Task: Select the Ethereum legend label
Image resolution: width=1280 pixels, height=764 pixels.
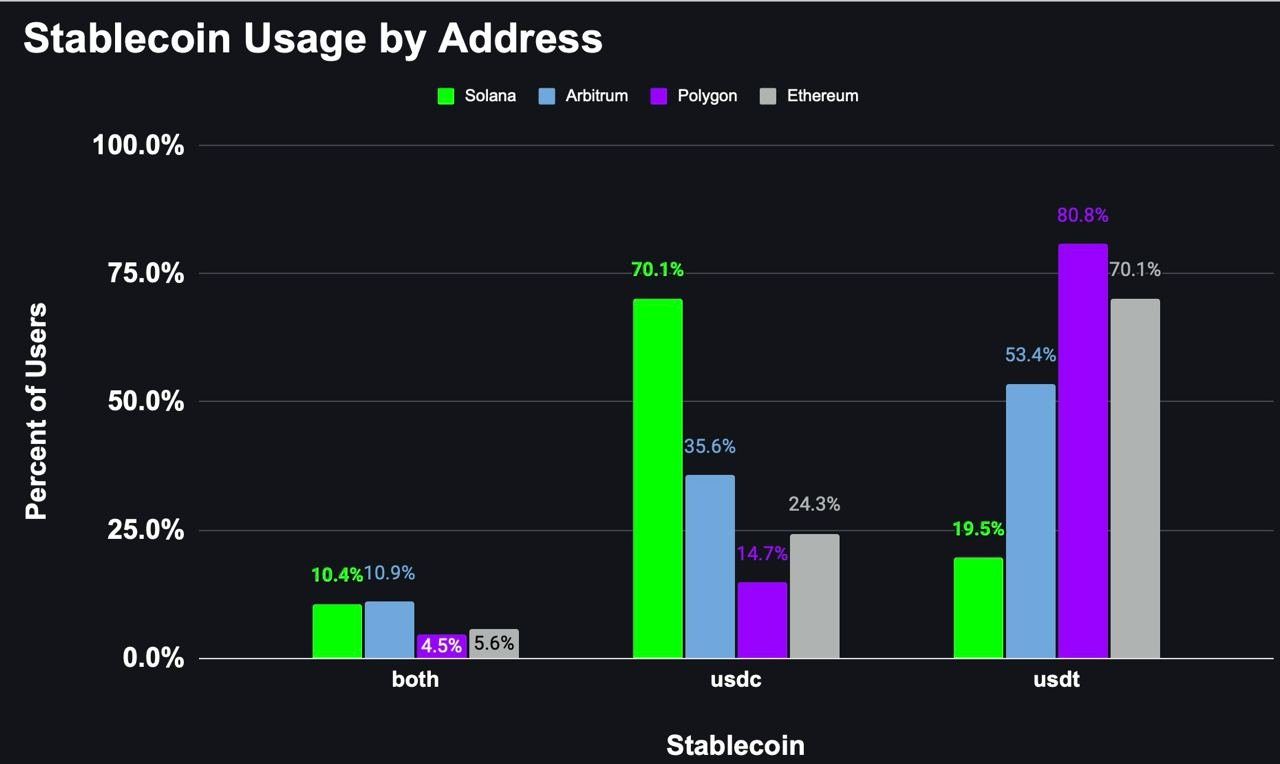Action: 823,96
